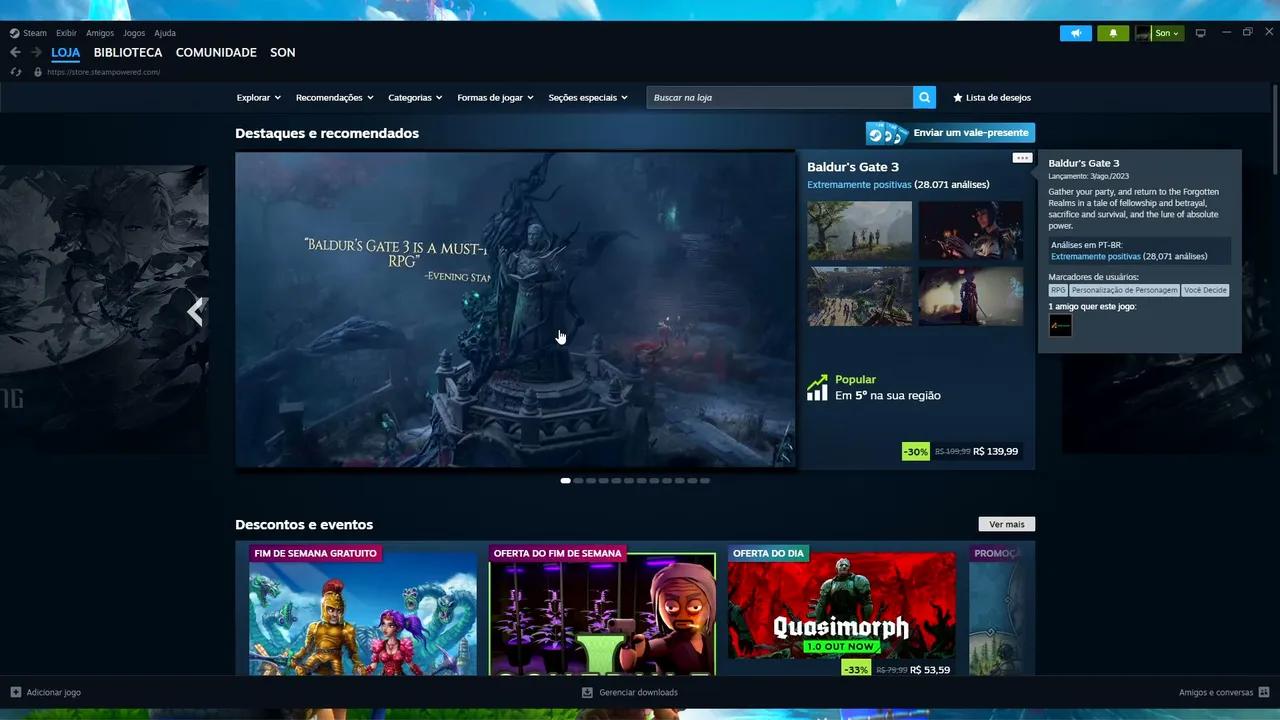Image resolution: width=1280 pixels, height=720 pixels.
Task: Select the highlighted first carousel indicator dot
Action: 566,481
